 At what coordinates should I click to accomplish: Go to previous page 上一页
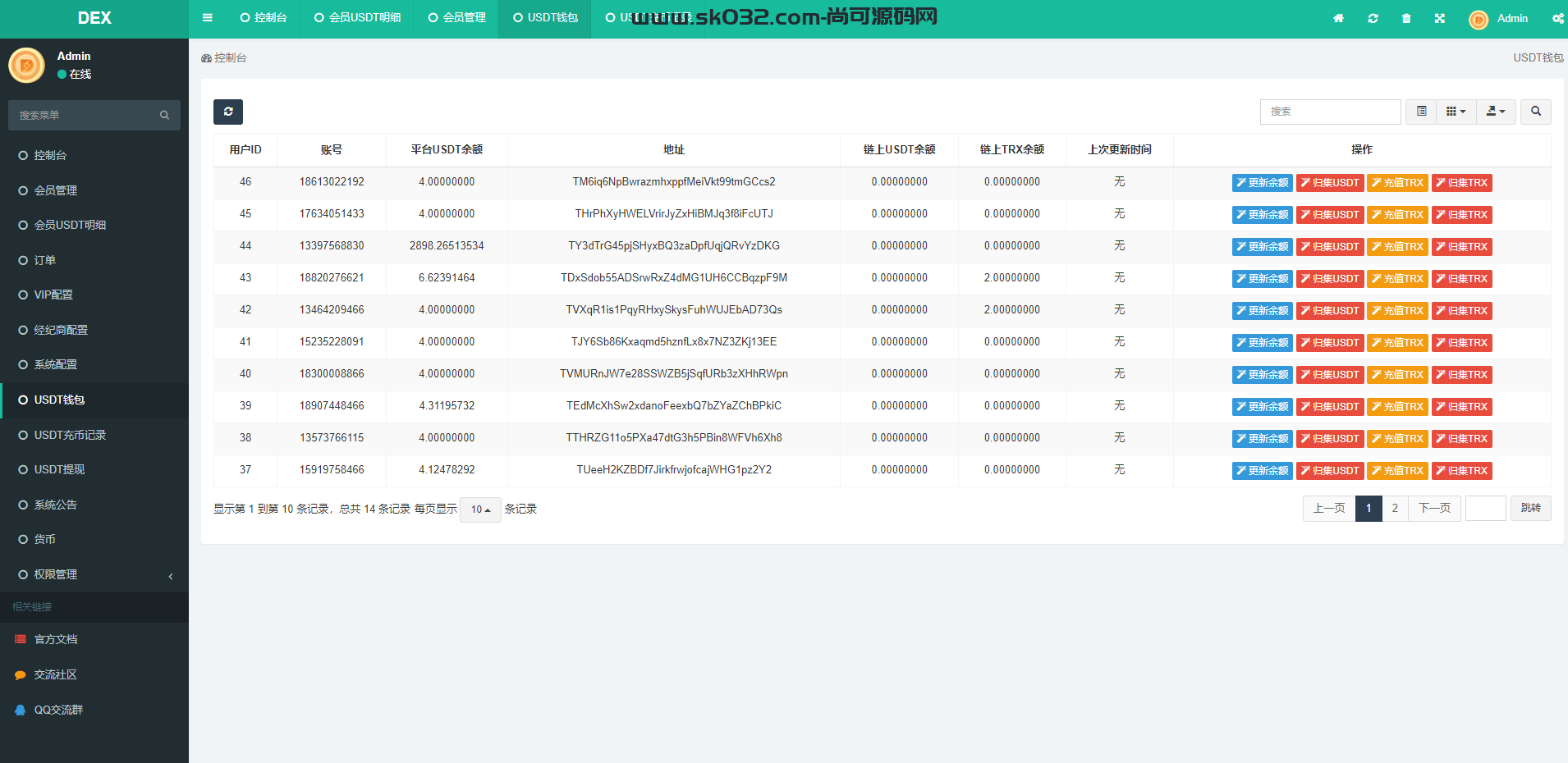[x=1329, y=509]
